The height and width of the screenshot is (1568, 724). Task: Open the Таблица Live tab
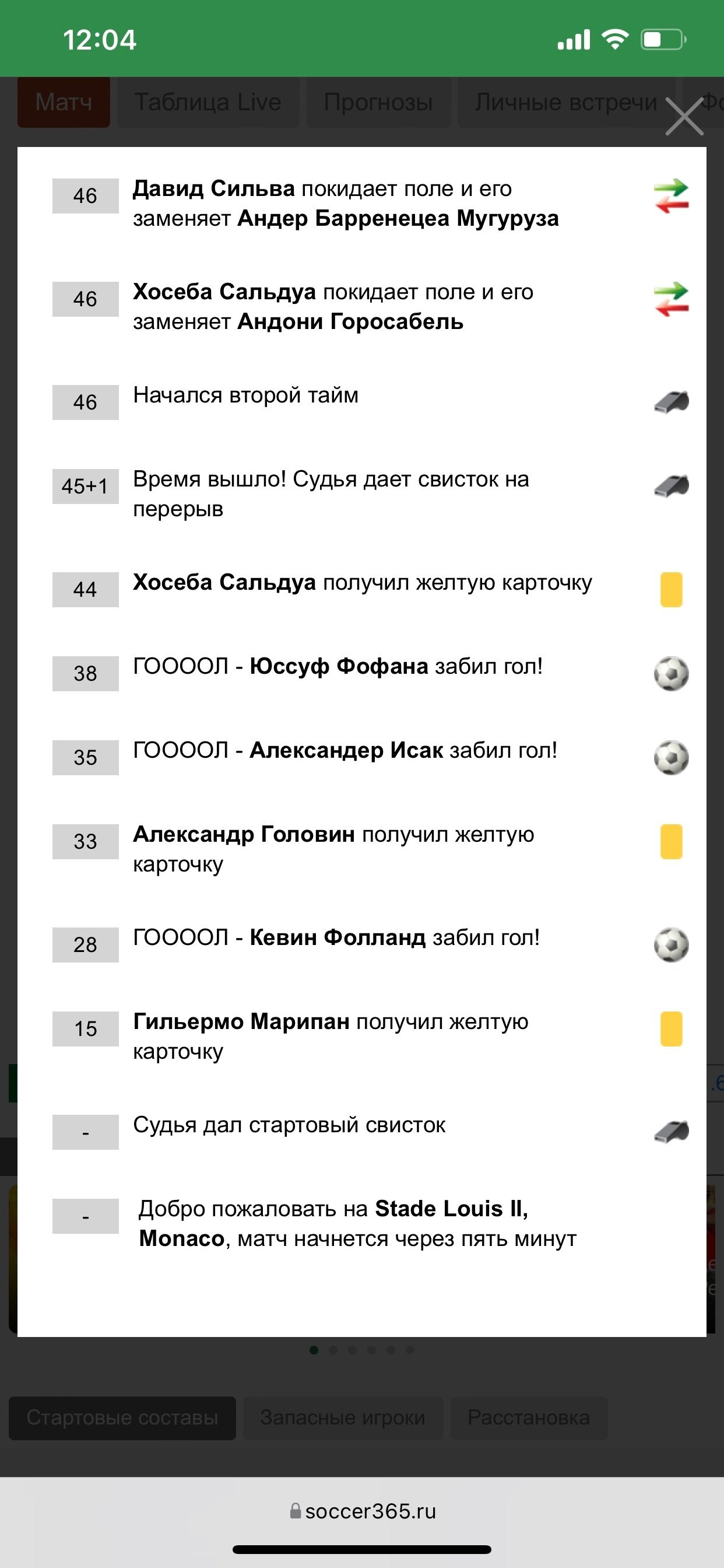[208, 102]
